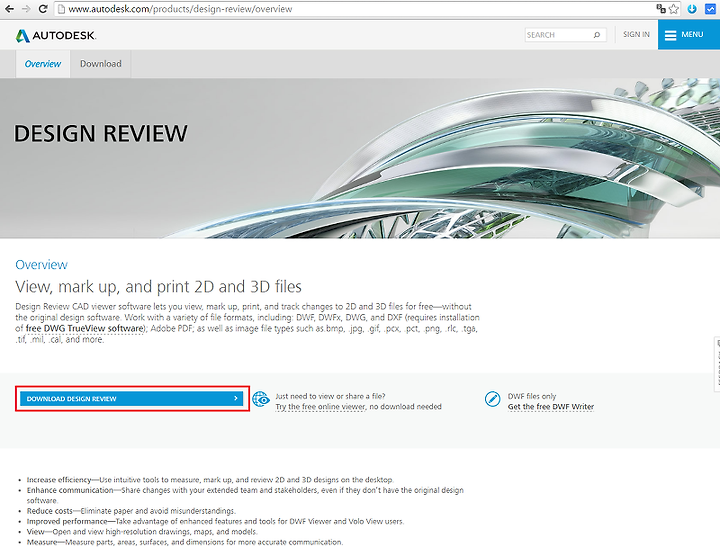Click the DESIGN REVIEW banner title
Screen dimensions: 720x547
(101, 134)
